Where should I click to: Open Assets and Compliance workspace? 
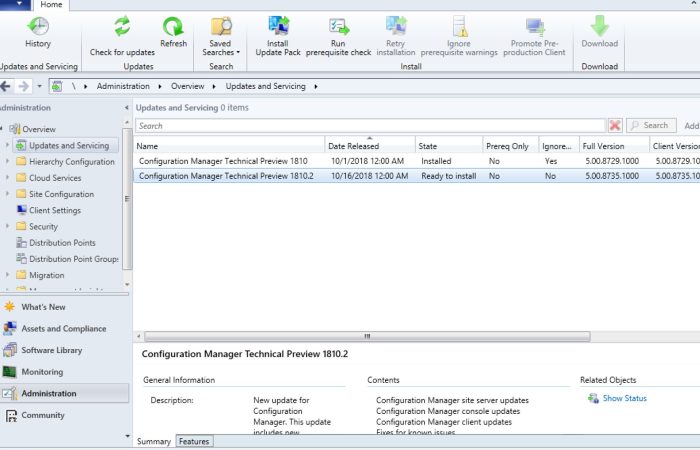pos(63,329)
